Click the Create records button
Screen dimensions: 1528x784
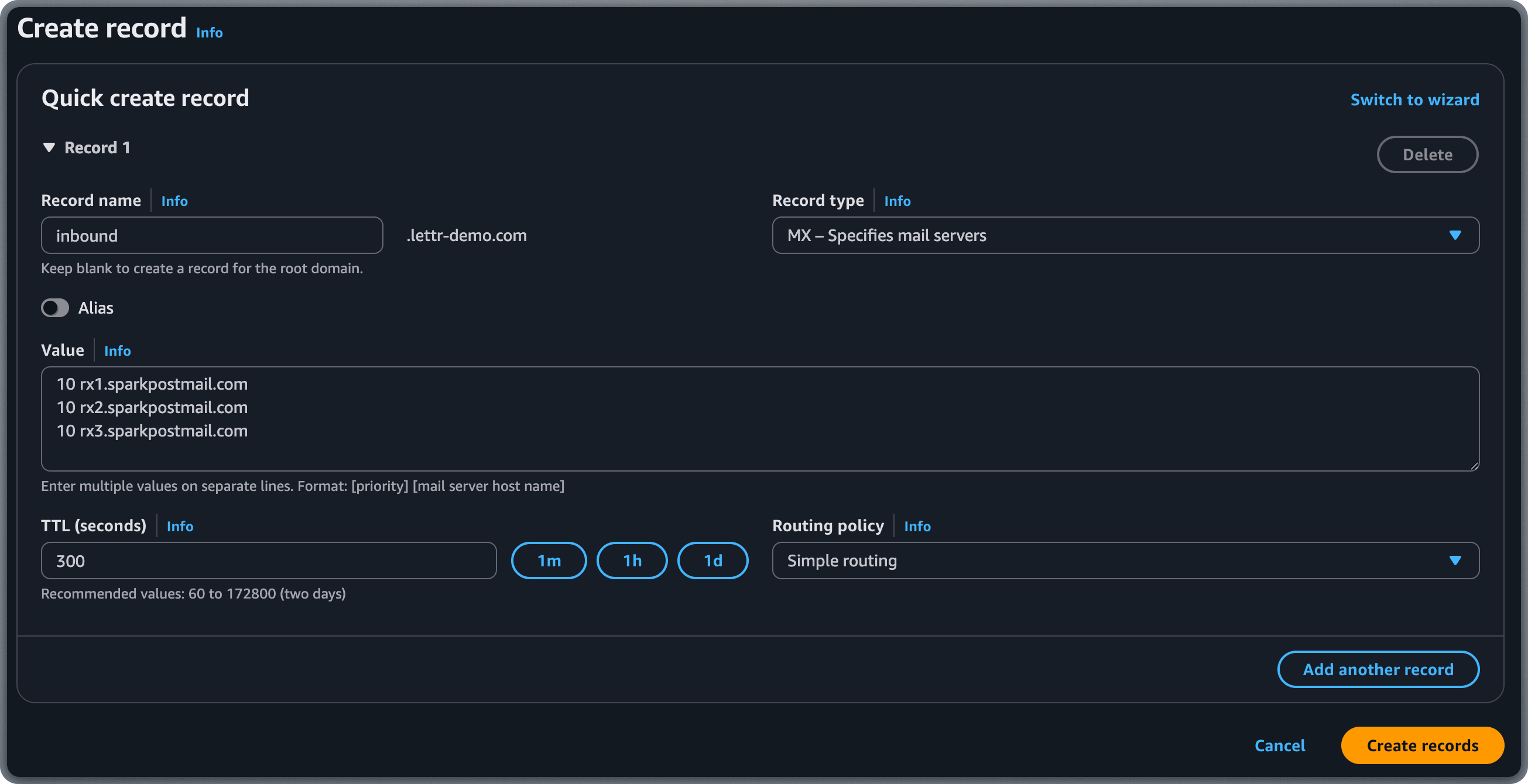[1423, 745]
